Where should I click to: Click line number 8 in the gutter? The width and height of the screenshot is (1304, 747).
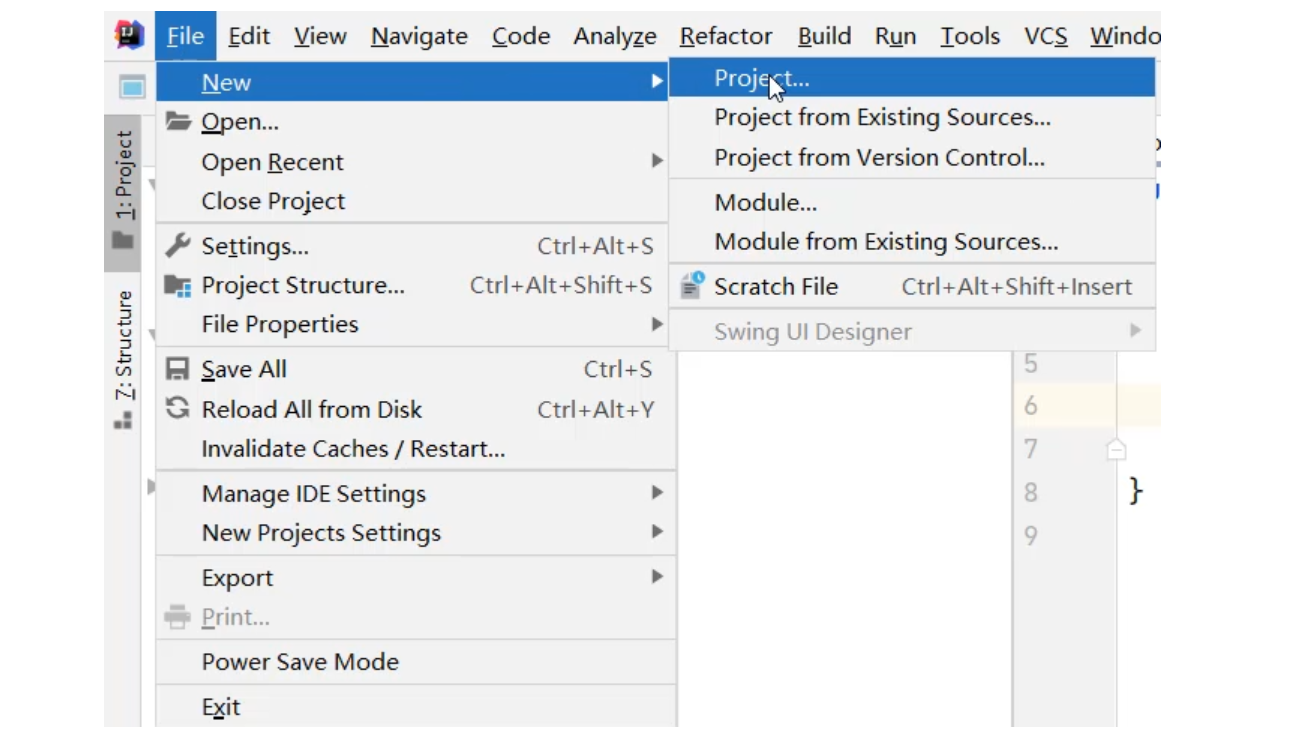(x=1031, y=492)
